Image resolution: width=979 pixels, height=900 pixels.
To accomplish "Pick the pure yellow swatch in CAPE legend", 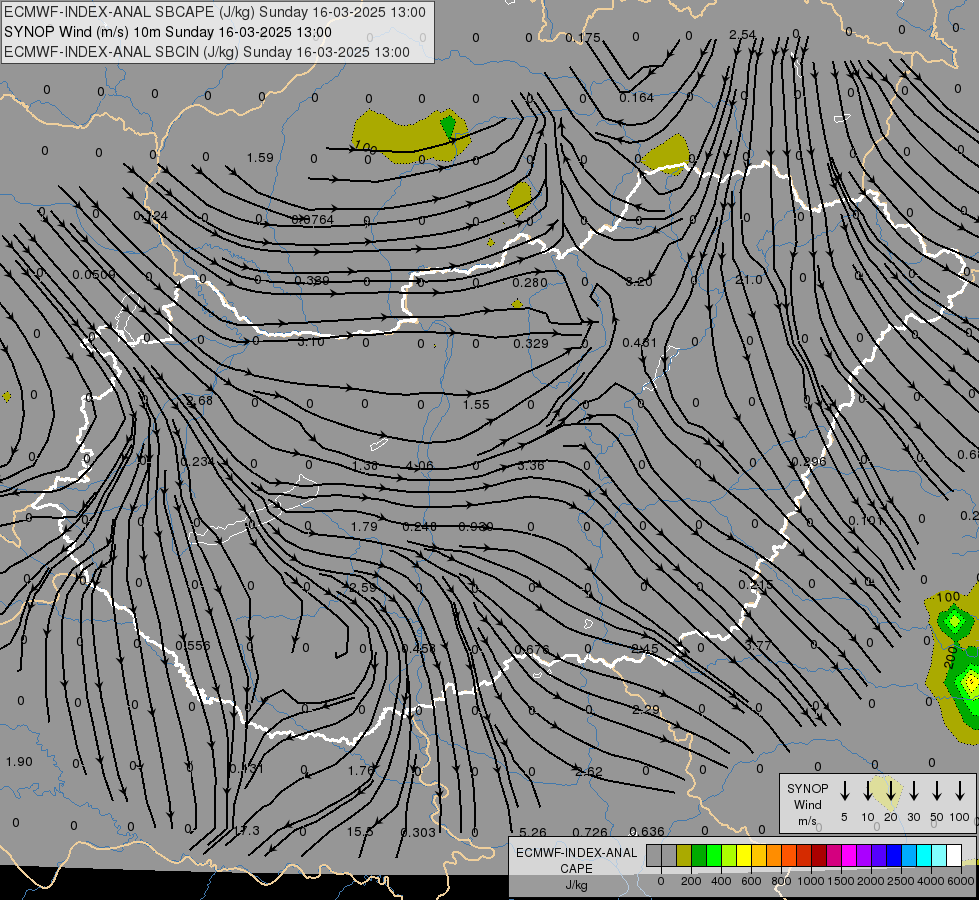I will tap(744, 856).
